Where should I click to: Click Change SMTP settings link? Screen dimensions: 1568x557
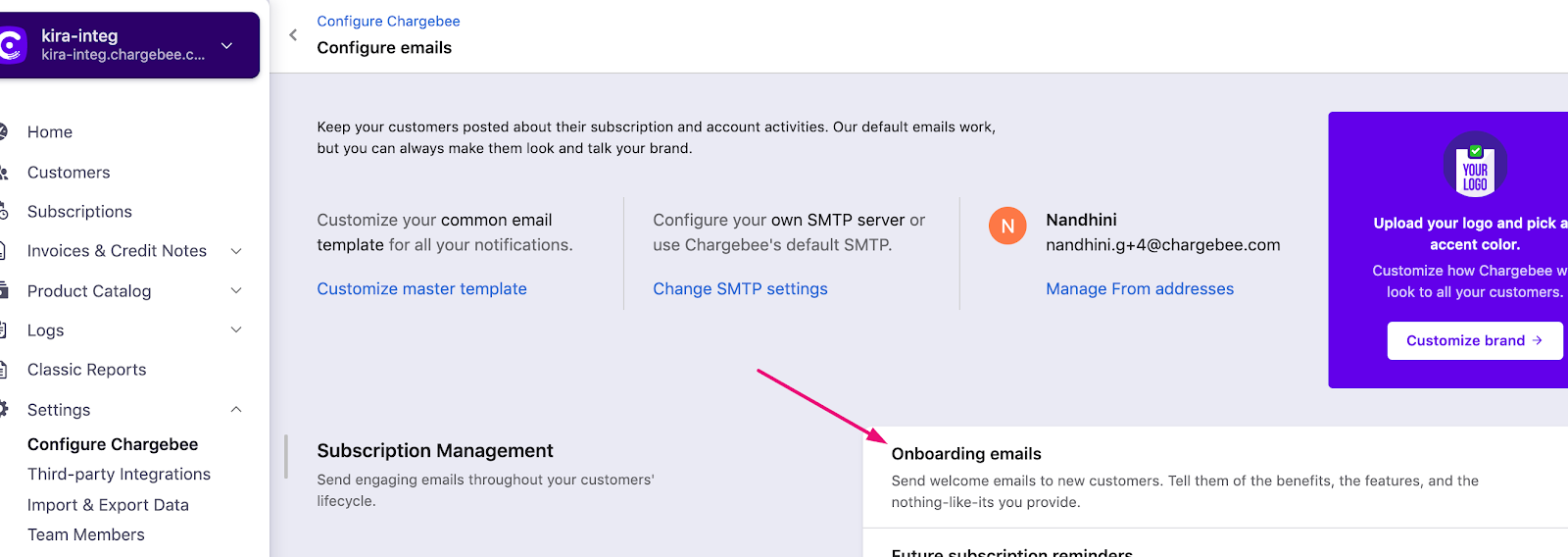click(740, 289)
